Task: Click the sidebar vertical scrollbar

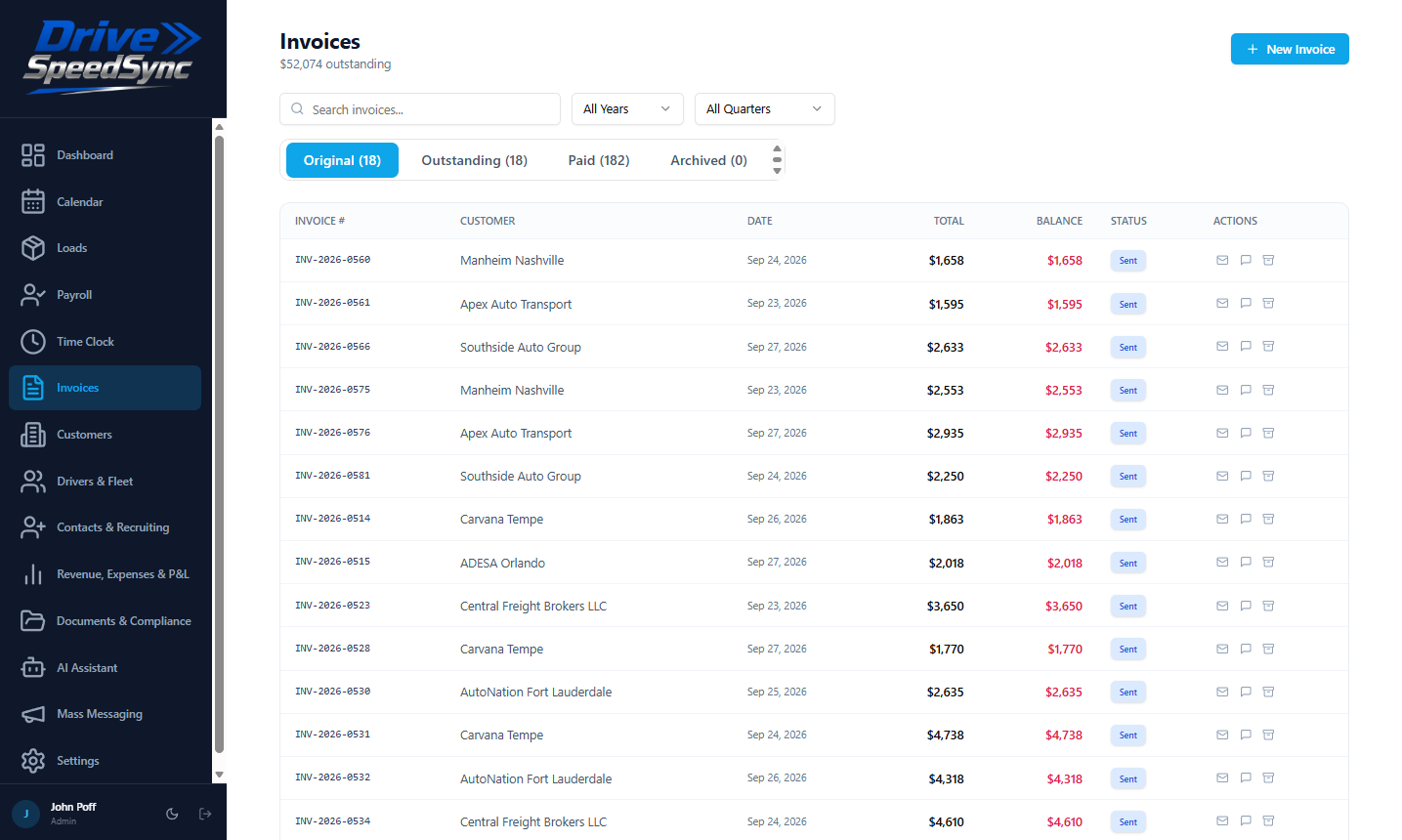Action: 220,444
